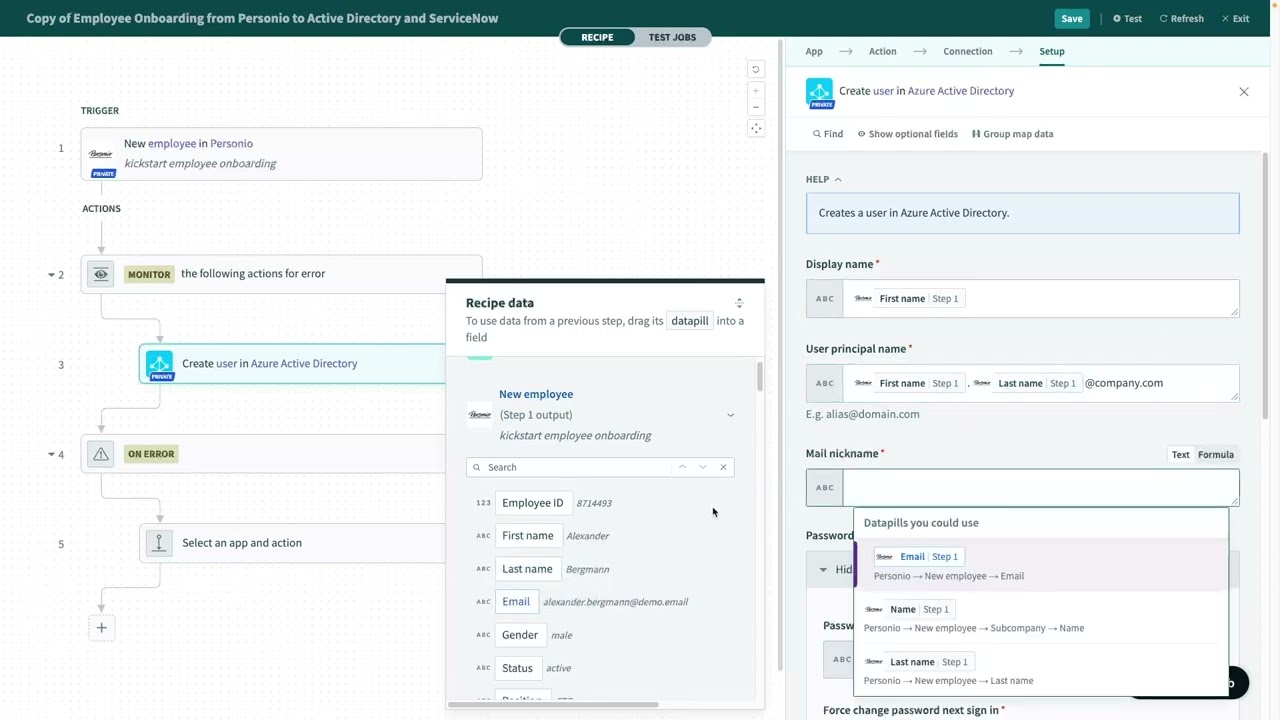
Task: Click Personio icon beside New employee output
Action: (480, 415)
